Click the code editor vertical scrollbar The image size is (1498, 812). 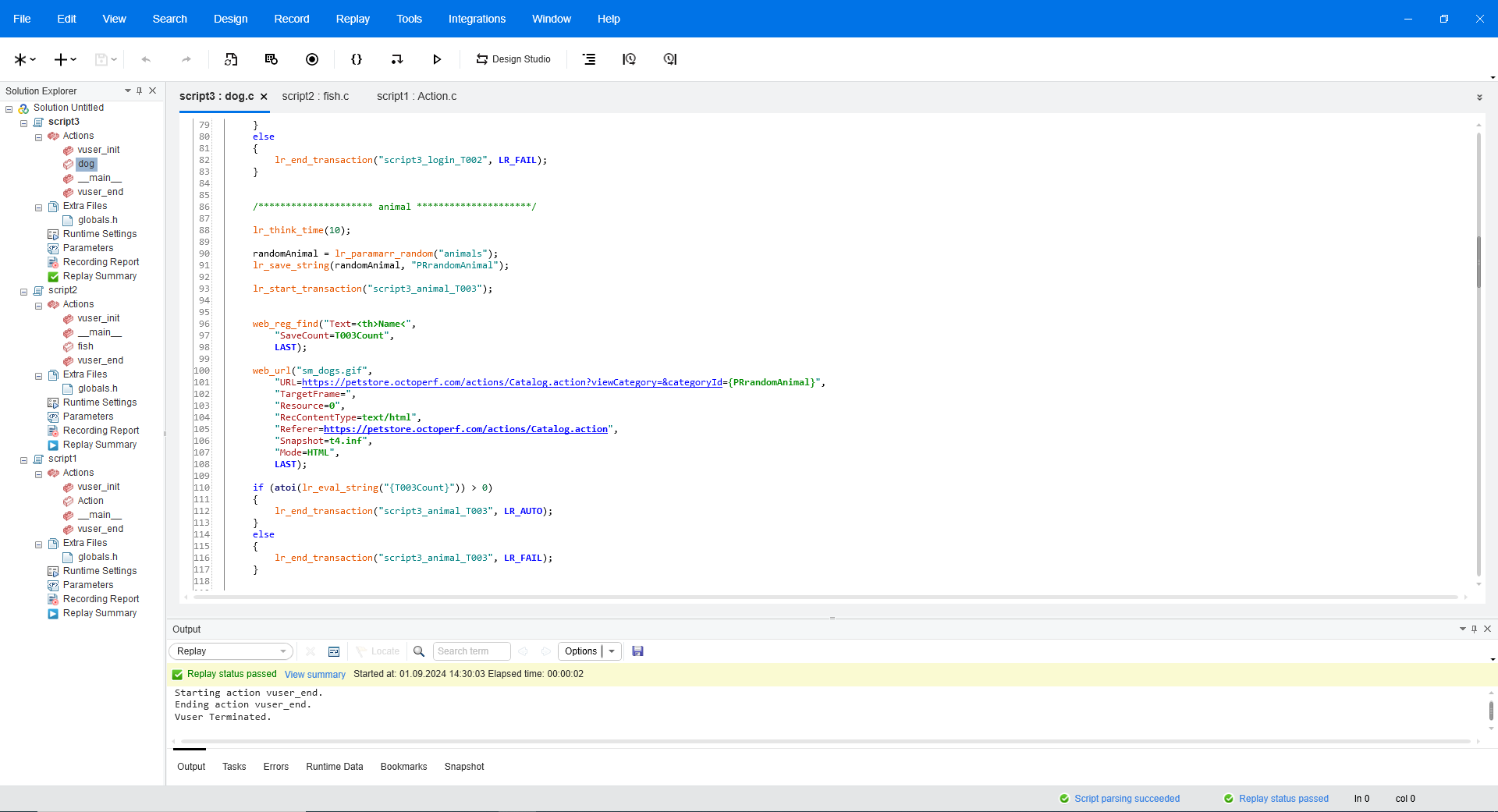pyautogui.click(x=1478, y=262)
